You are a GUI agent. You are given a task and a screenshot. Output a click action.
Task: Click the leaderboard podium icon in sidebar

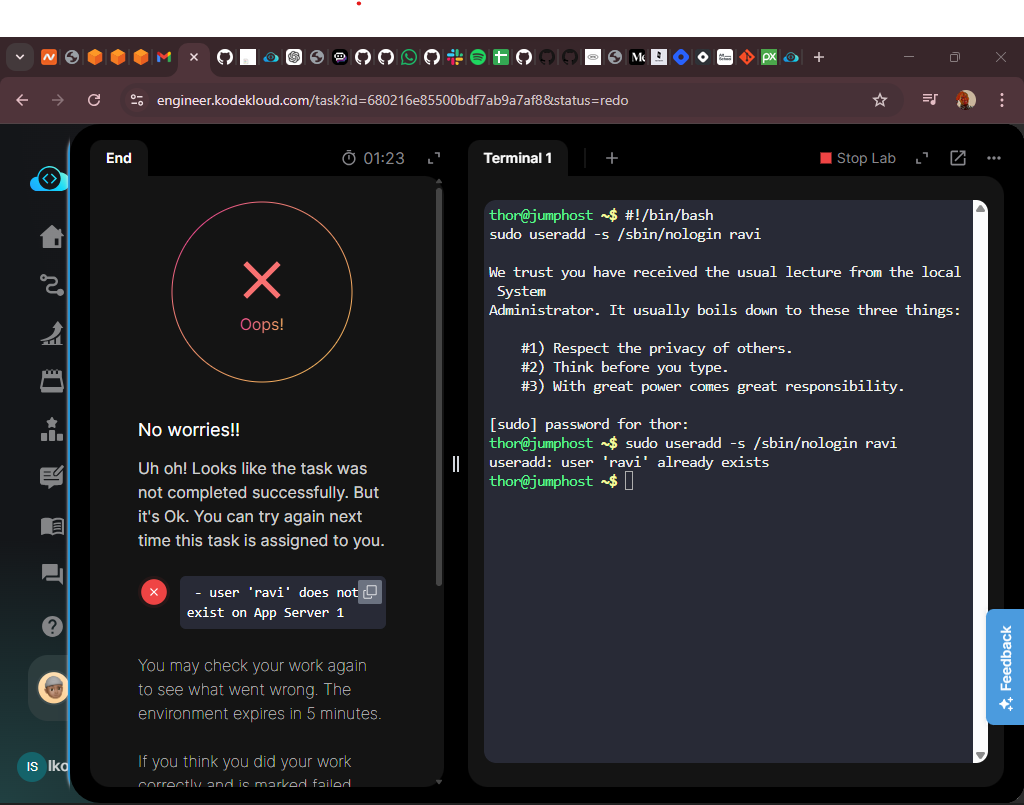(x=51, y=429)
